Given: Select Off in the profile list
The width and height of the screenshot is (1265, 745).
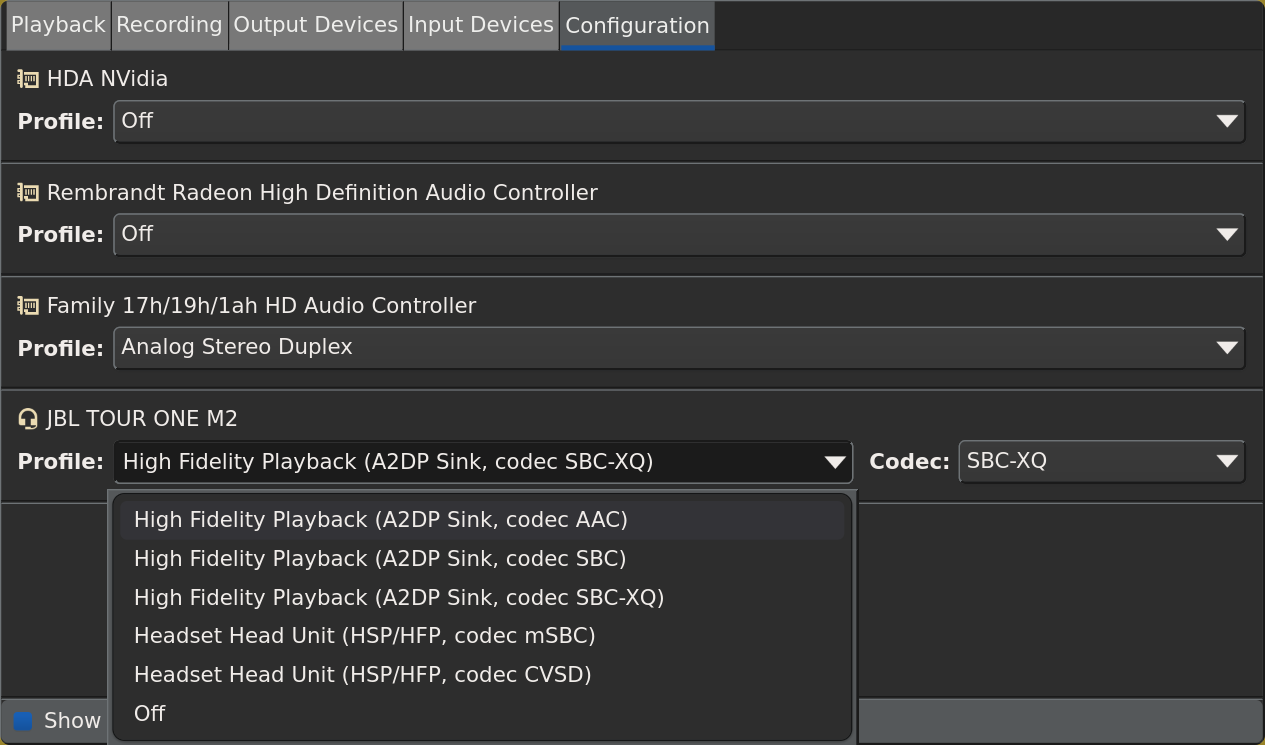Looking at the screenshot, I should [482, 714].
